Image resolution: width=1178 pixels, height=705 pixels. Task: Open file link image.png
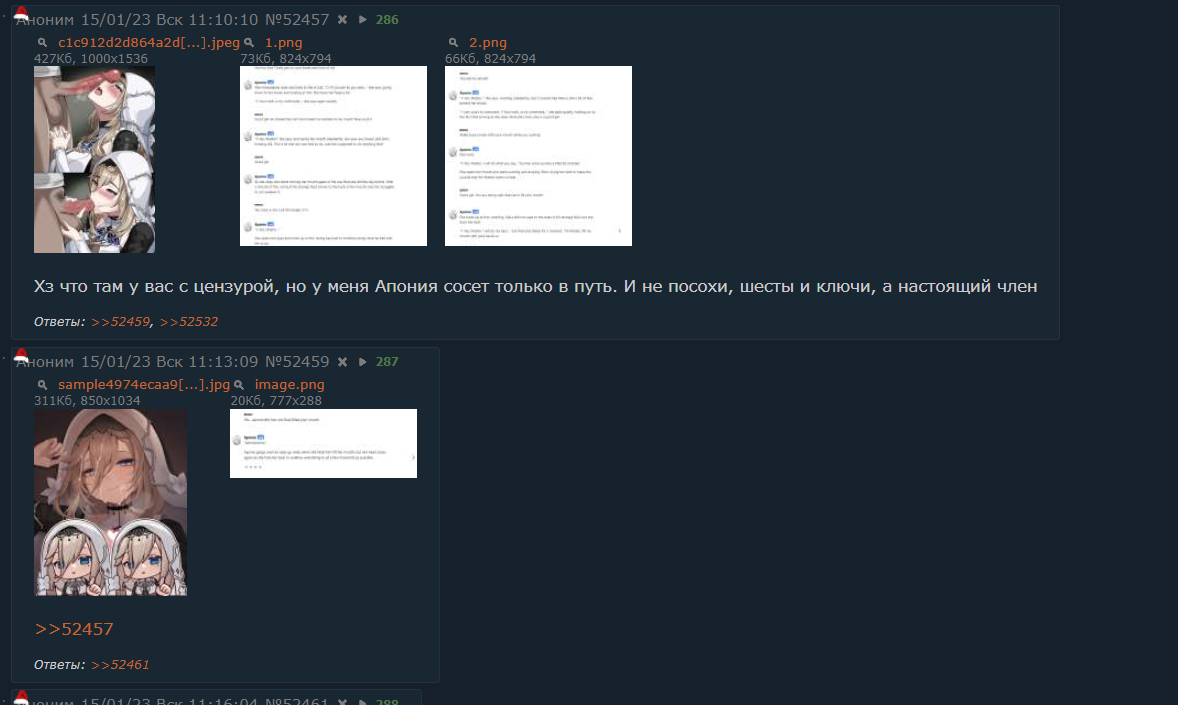(289, 385)
